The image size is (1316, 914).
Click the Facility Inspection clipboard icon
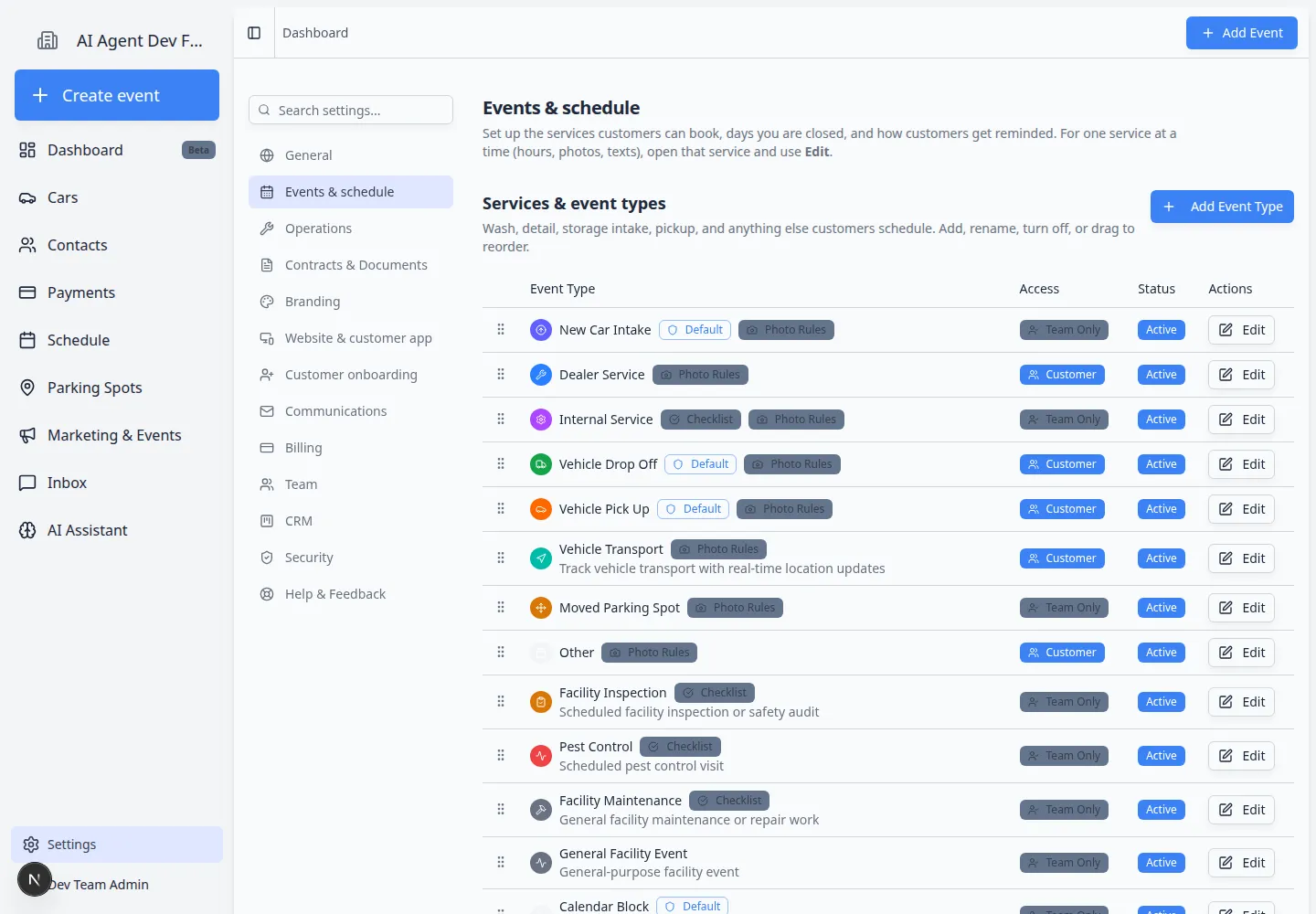coord(541,702)
